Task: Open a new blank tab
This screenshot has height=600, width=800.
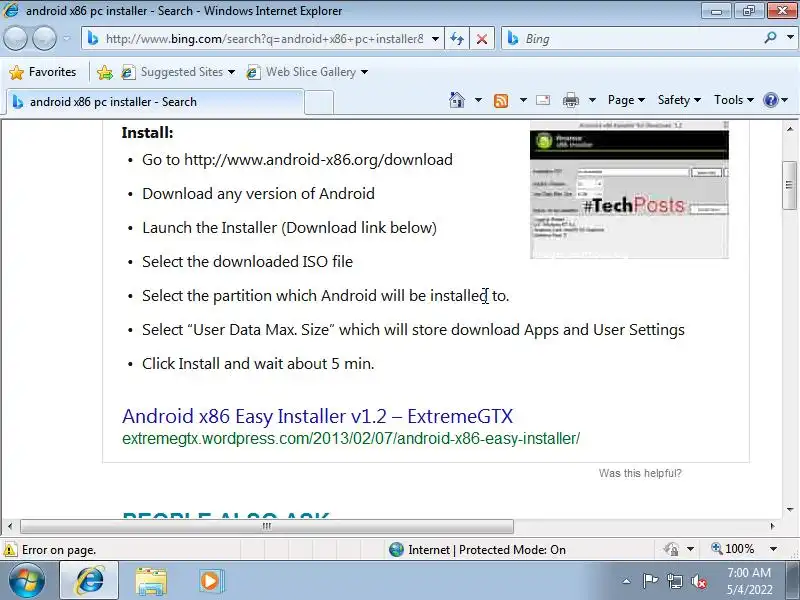Action: (x=319, y=103)
